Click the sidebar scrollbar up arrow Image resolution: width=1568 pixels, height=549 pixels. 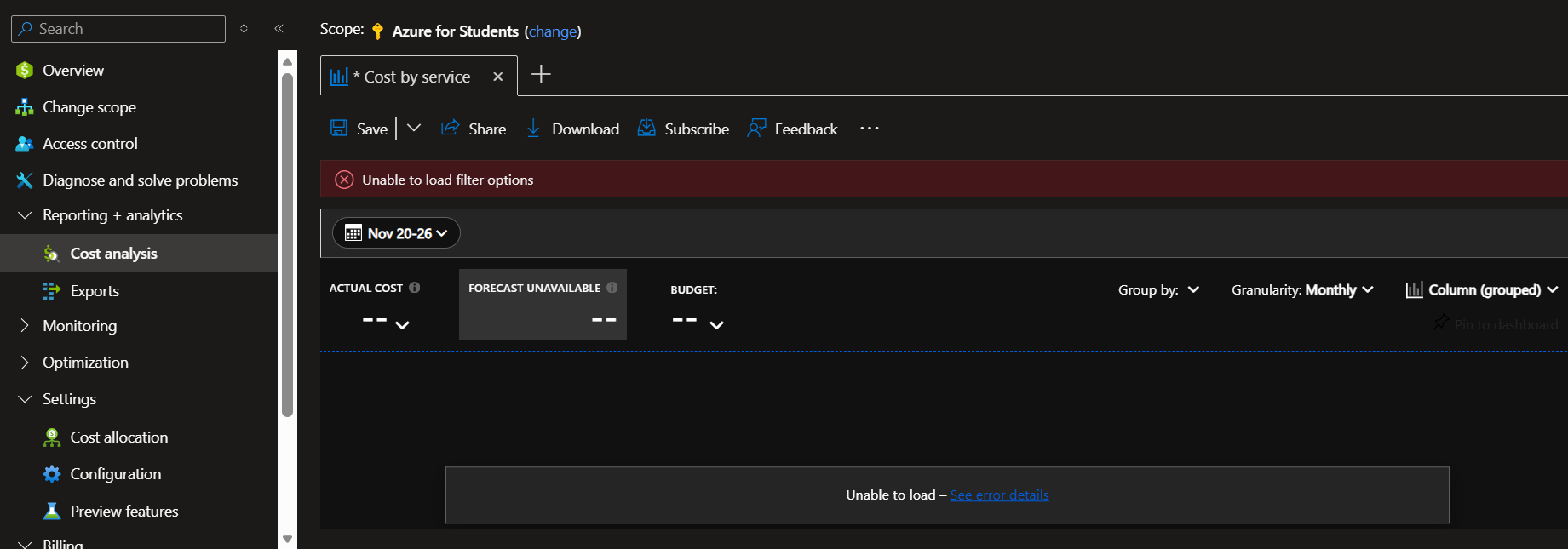point(288,61)
